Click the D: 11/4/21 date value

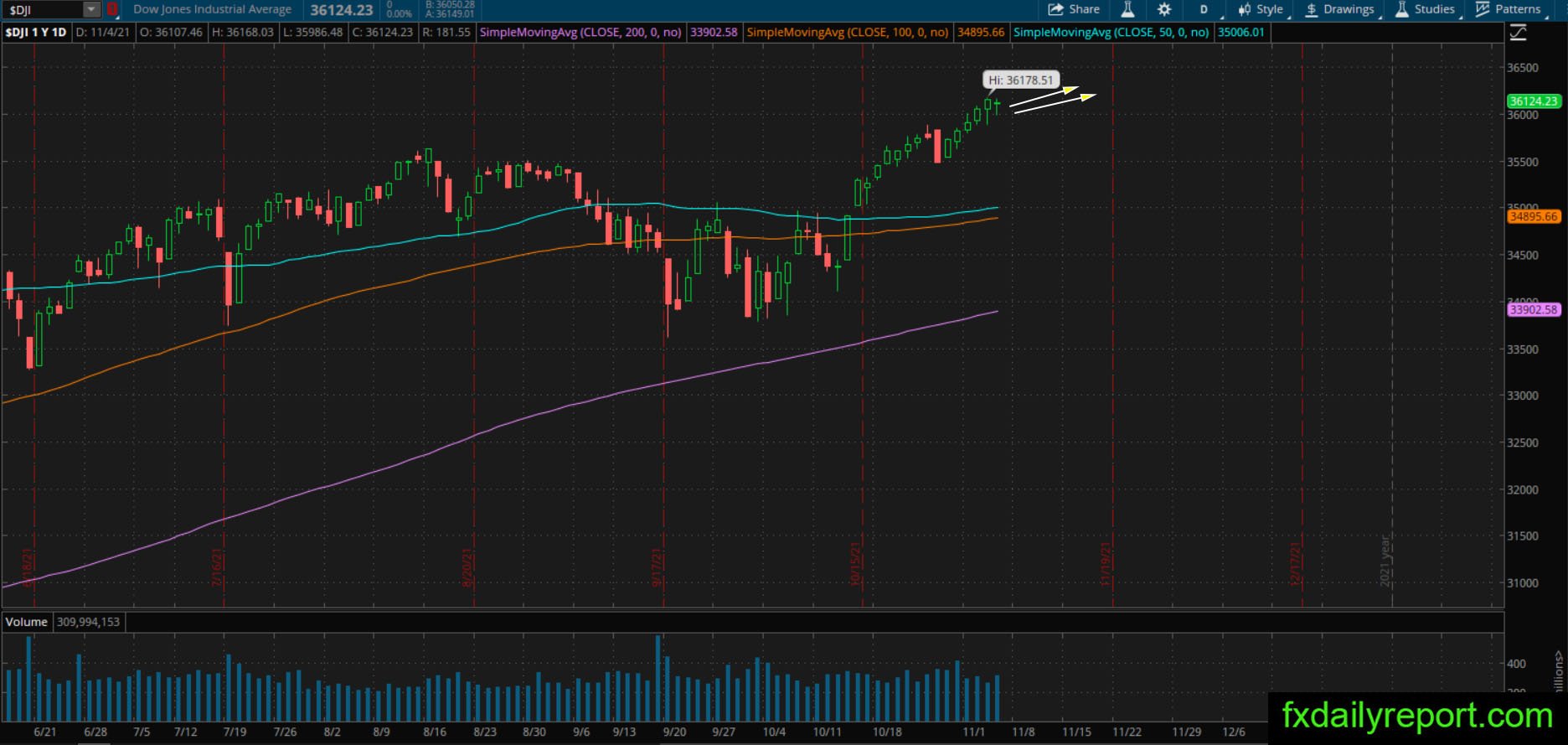[102, 33]
